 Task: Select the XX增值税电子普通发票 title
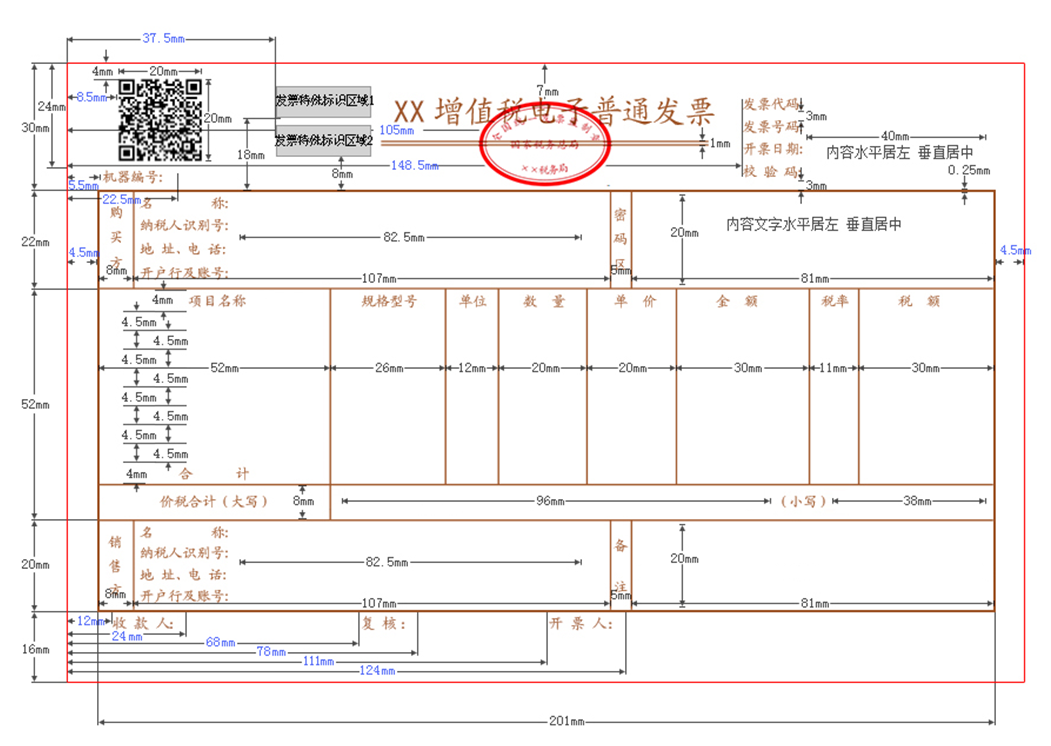[x=556, y=110]
